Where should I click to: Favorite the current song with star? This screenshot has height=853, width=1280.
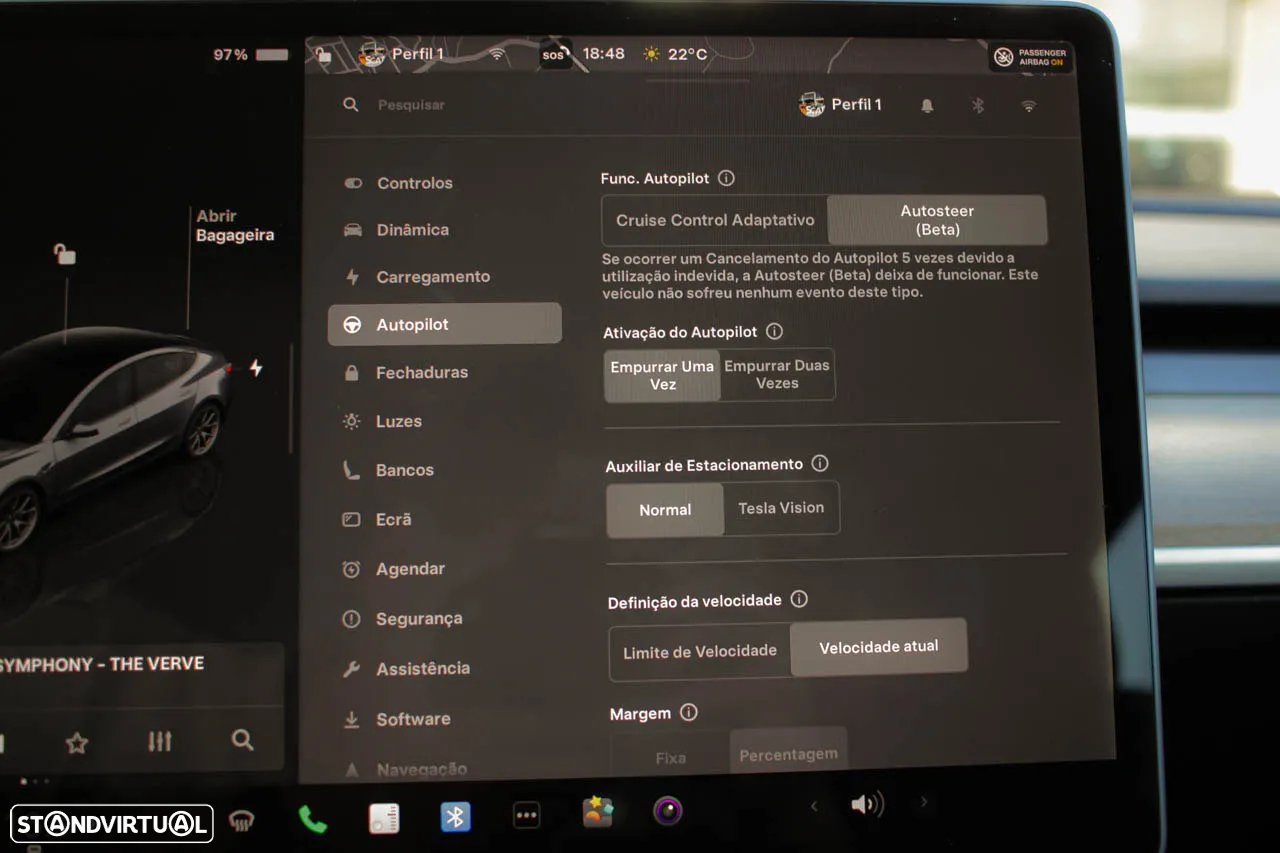pos(76,743)
